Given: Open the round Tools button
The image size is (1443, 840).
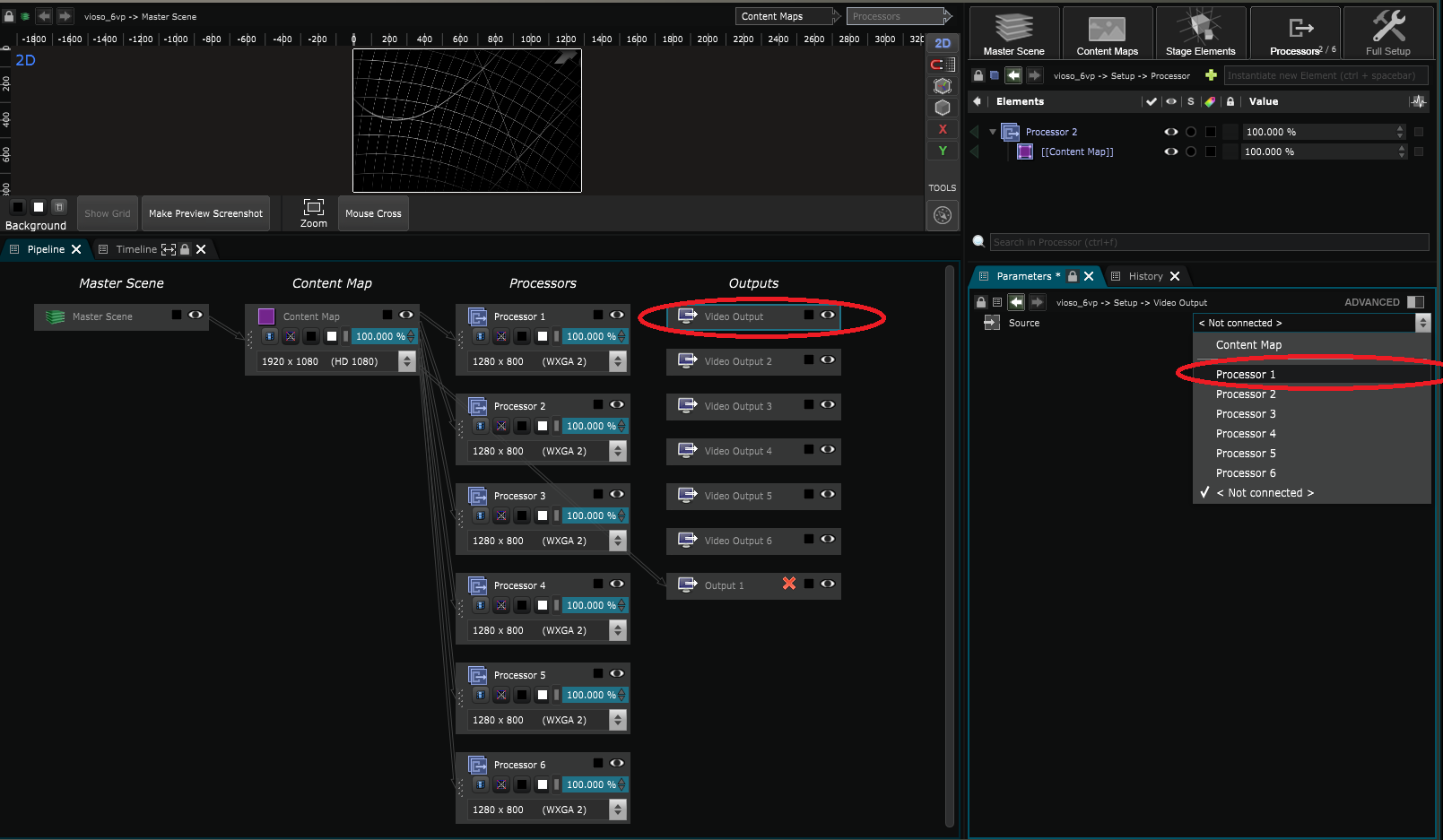Looking at the screenshot, I should pyautogui.click(x=943, y=215).
